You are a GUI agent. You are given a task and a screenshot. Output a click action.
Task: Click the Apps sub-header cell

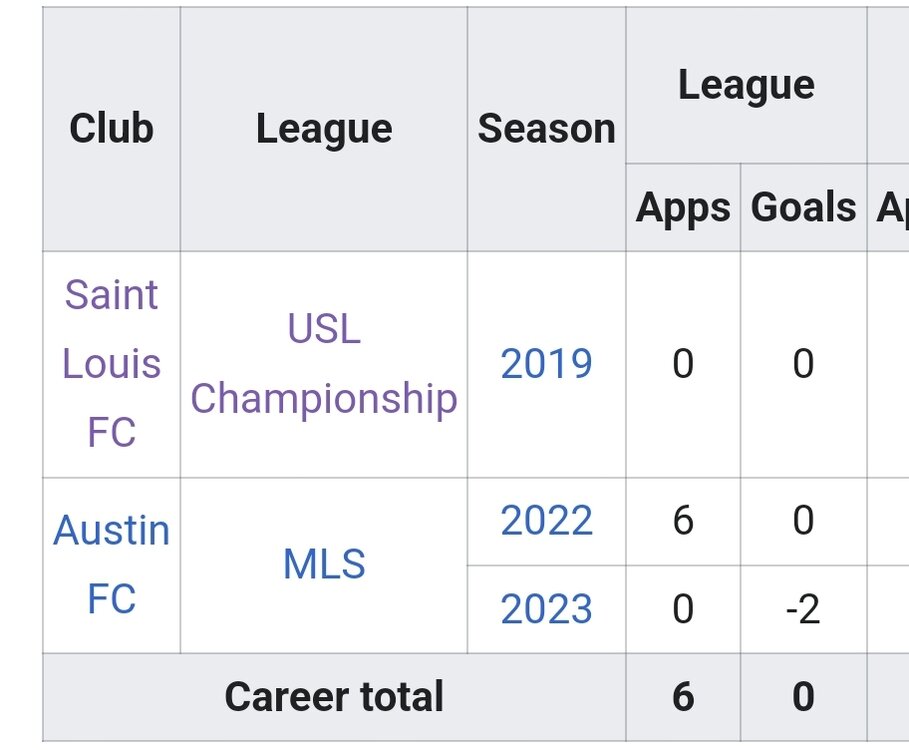pos(683,207)
